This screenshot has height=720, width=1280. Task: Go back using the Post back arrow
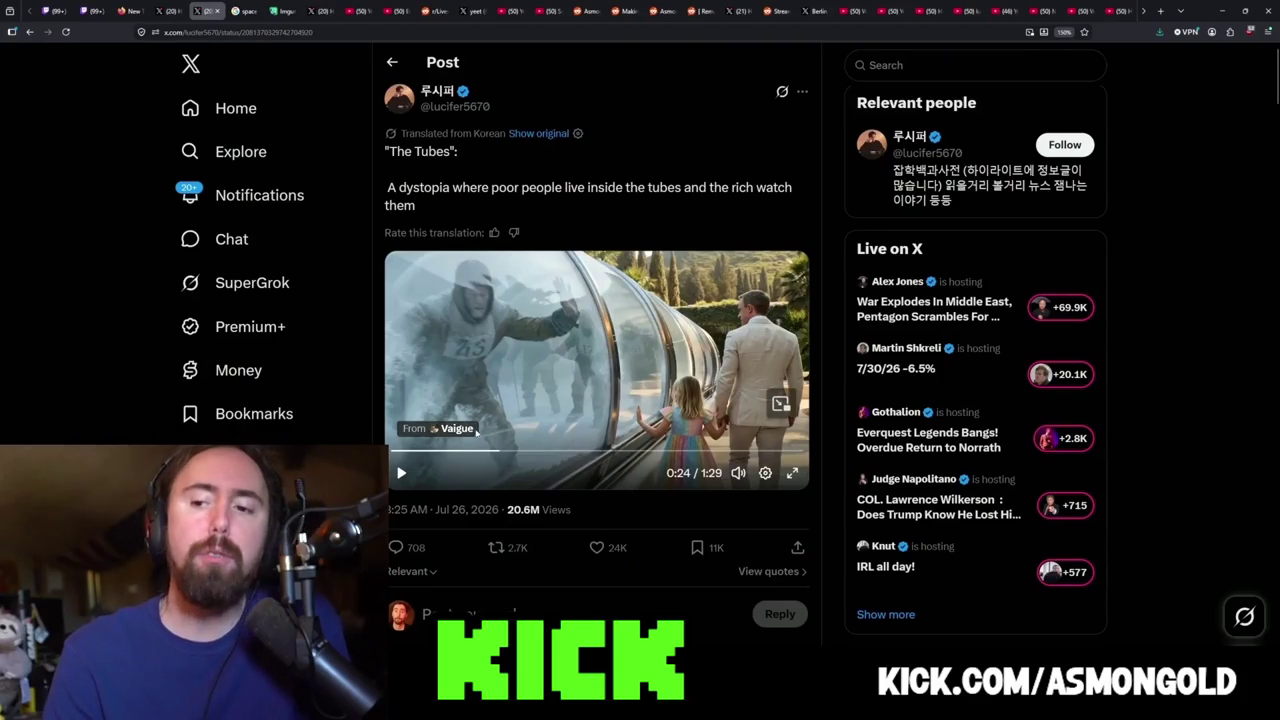392,62
